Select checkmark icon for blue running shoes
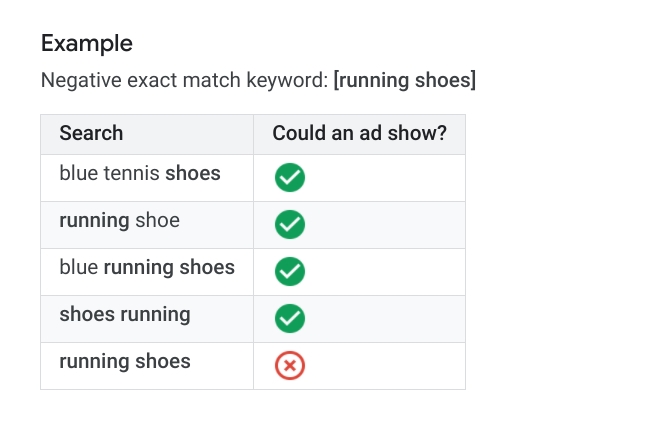Viewport: 652px width, 422px height. click(289, 271)
